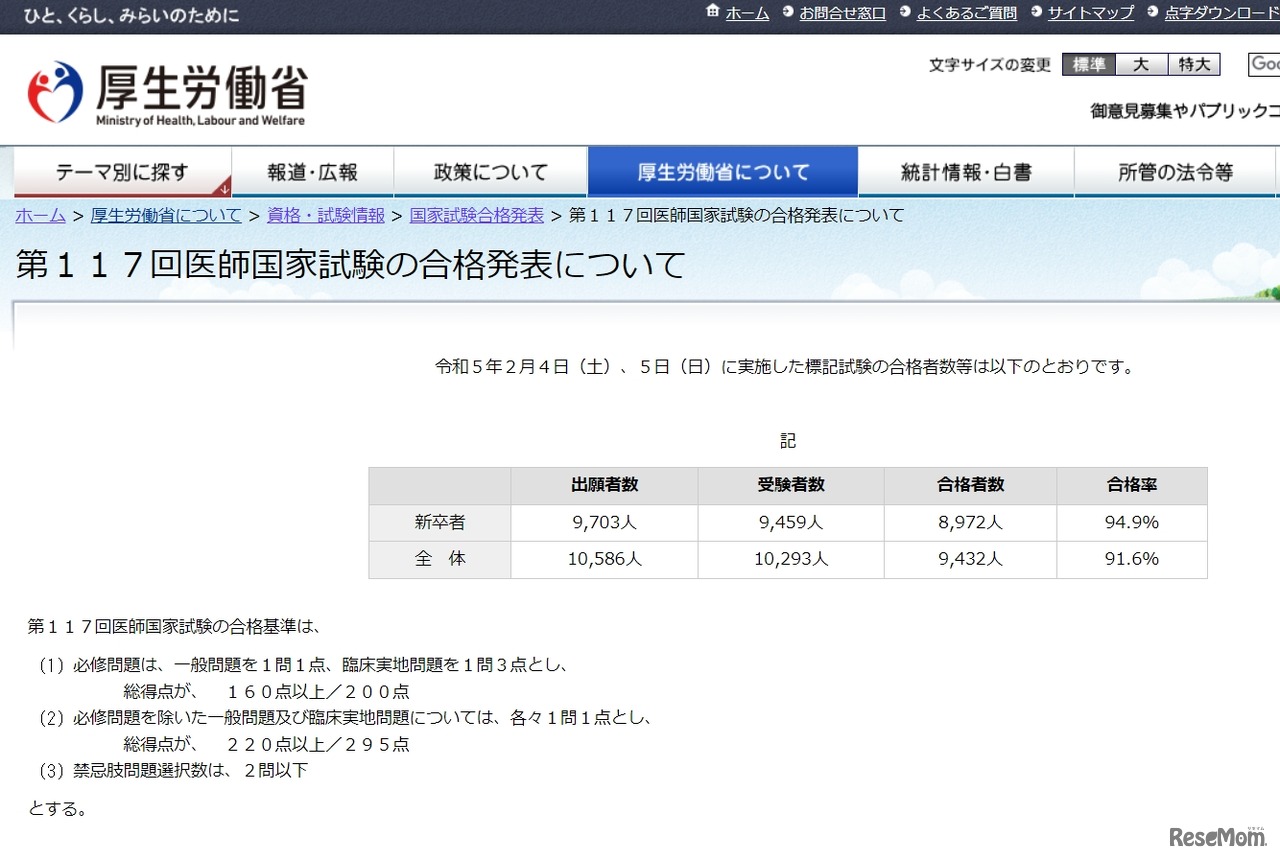Screen dimensions: 1280x860
Task: Click the home icon beside ホーム
Action: click(x=712, y=12)
